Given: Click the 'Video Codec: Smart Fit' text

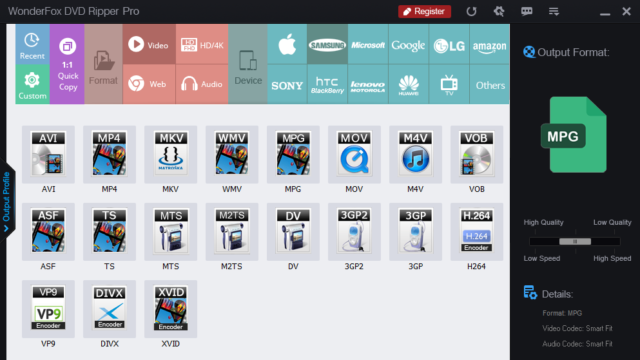Looking at the screenshot, I should 577,329.
